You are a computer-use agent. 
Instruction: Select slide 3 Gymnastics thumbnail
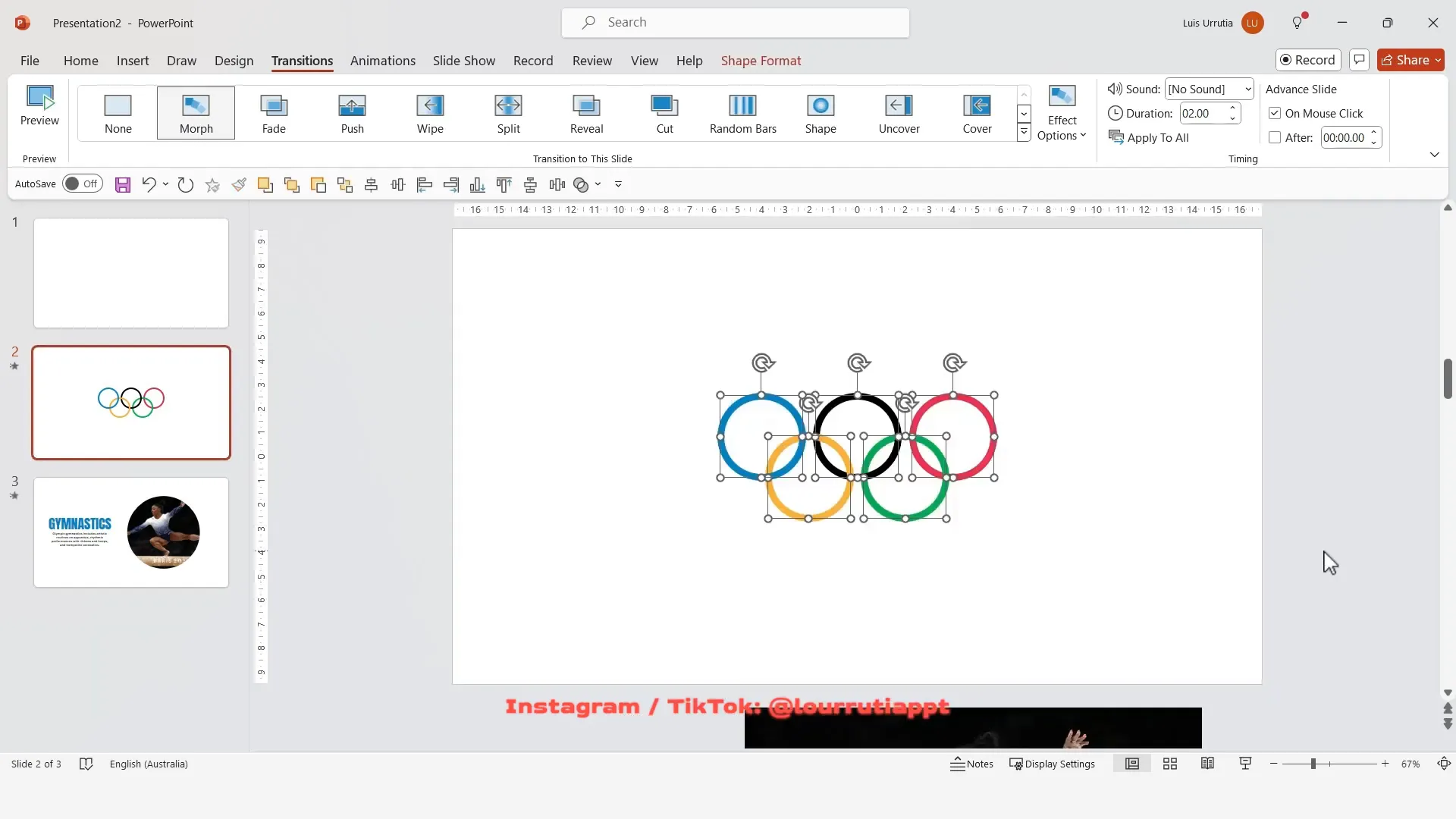(x=131, y=532)
